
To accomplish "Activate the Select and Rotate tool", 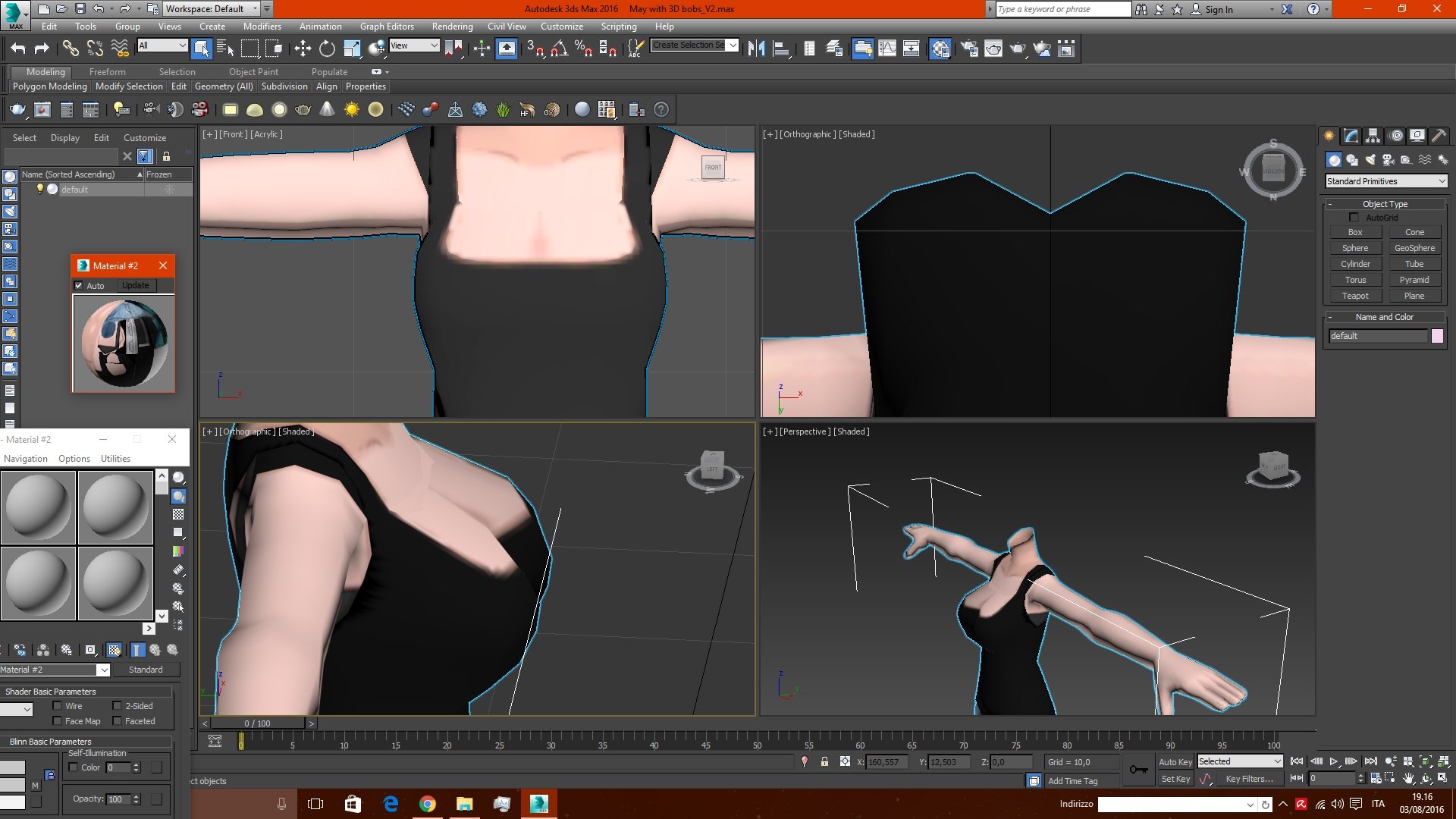I will coord(327,49).
